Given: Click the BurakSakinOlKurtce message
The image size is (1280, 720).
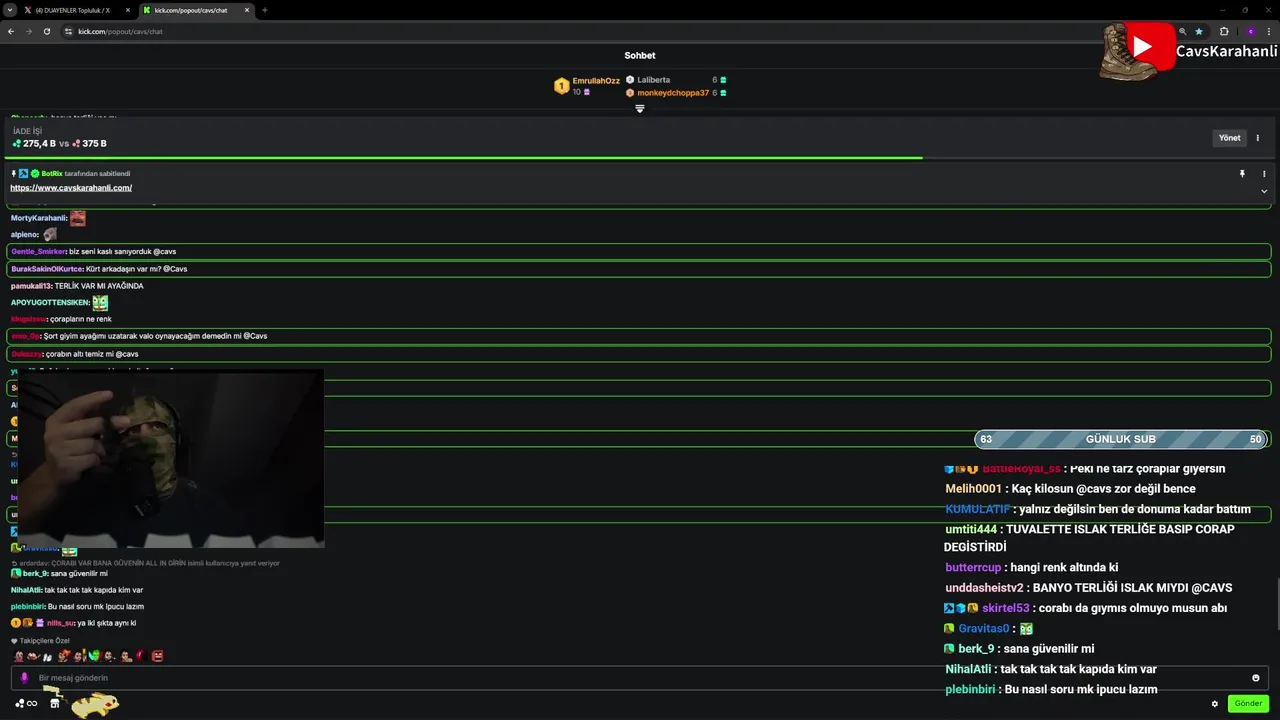Looking at the screenshot, I should click(639, 269).
